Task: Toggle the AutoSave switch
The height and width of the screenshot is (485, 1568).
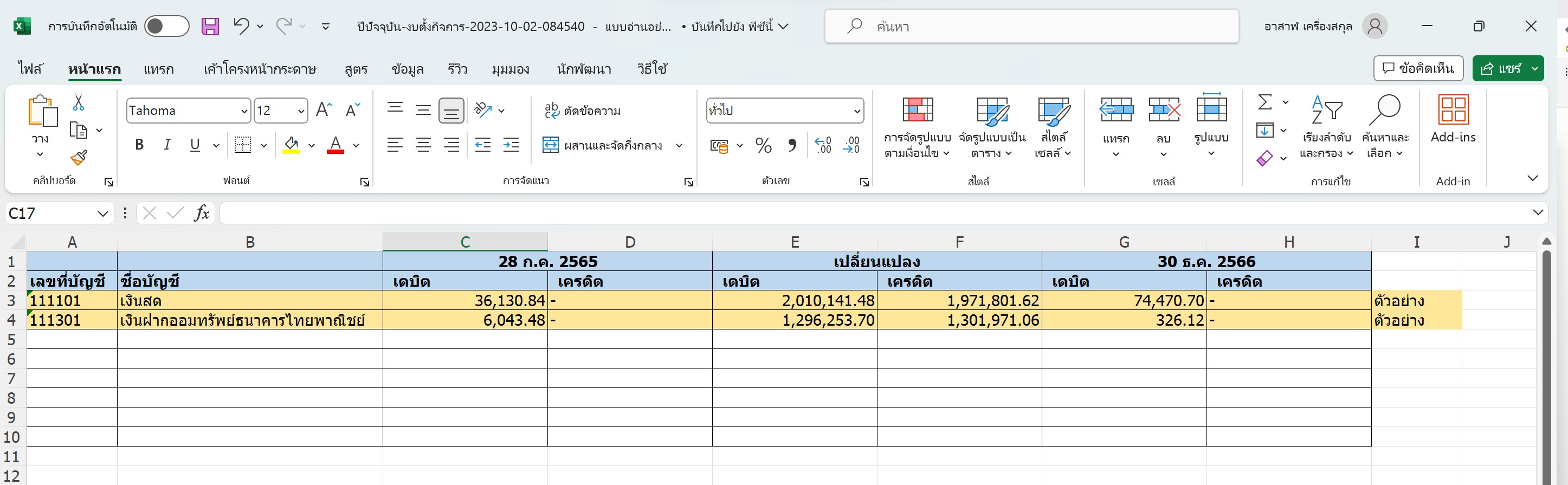Action: [x=166, y=26]
